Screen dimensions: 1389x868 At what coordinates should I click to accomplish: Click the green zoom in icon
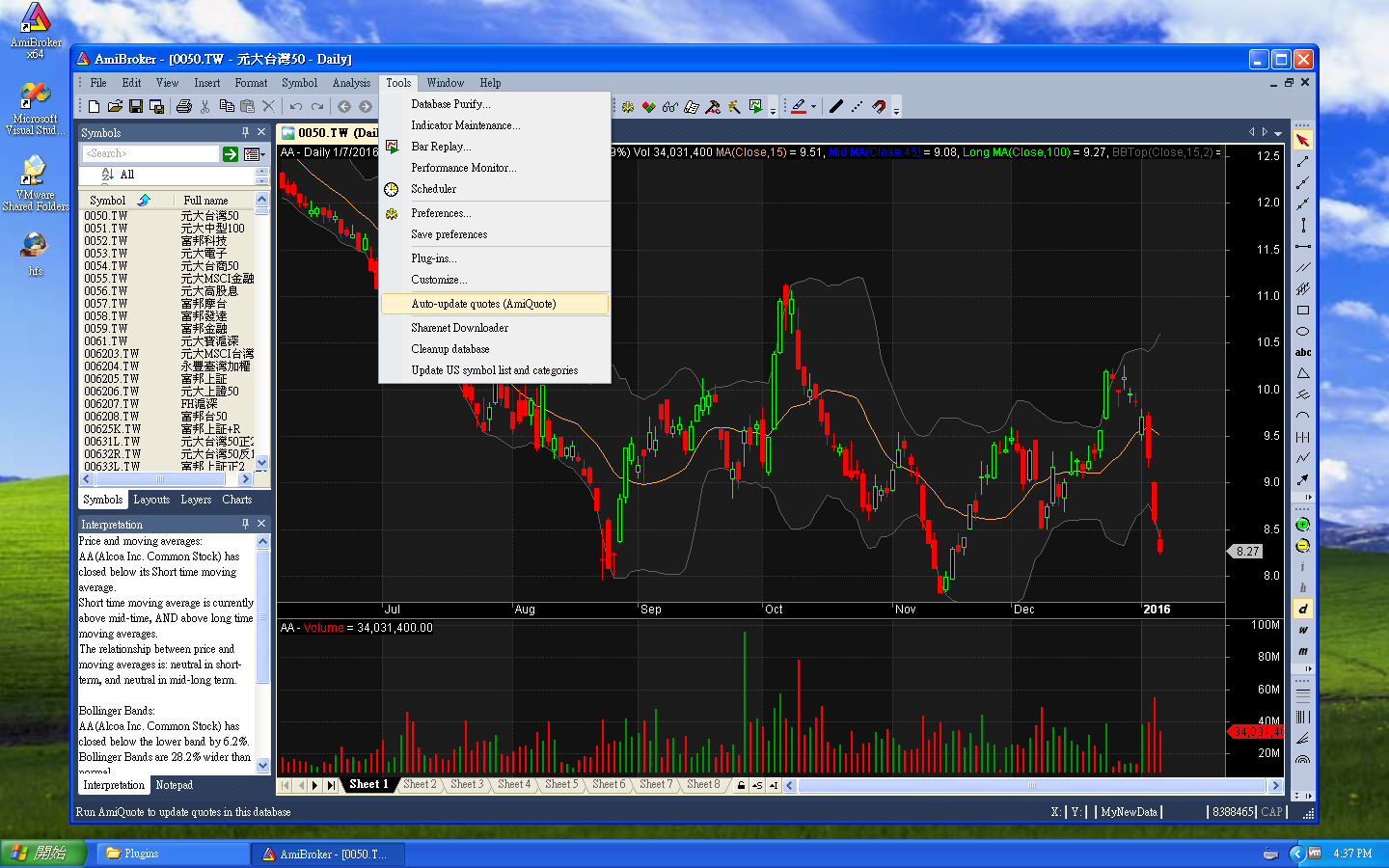tap(1302, 525)
